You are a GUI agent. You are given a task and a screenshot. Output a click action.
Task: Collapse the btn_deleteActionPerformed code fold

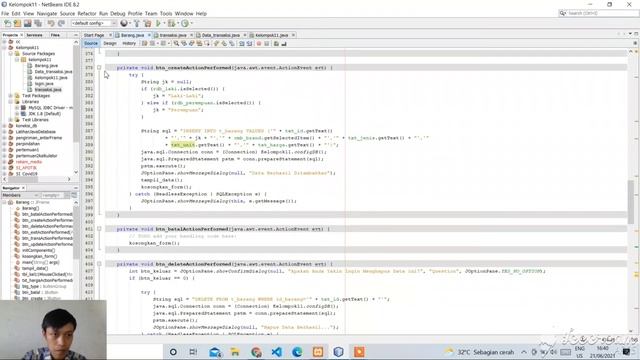(99, 264)
